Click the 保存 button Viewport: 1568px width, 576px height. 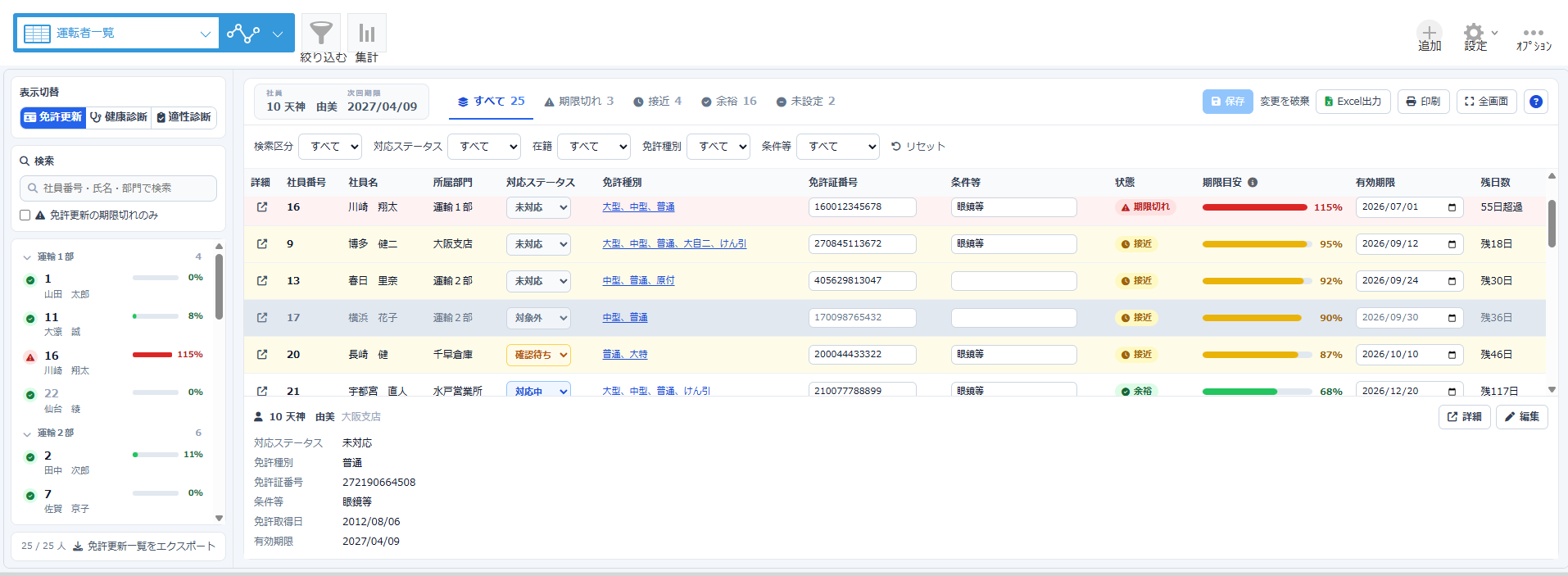click(1227, 102)
